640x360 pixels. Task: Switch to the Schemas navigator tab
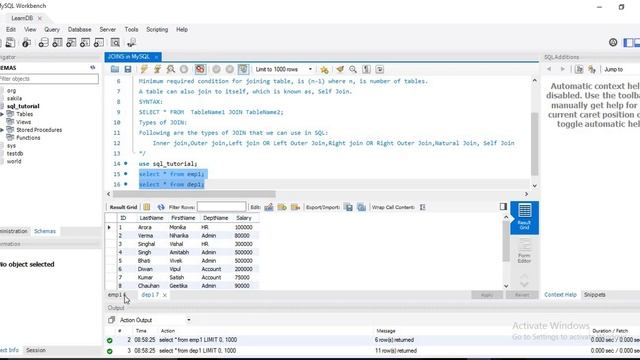tap(45, 231)
